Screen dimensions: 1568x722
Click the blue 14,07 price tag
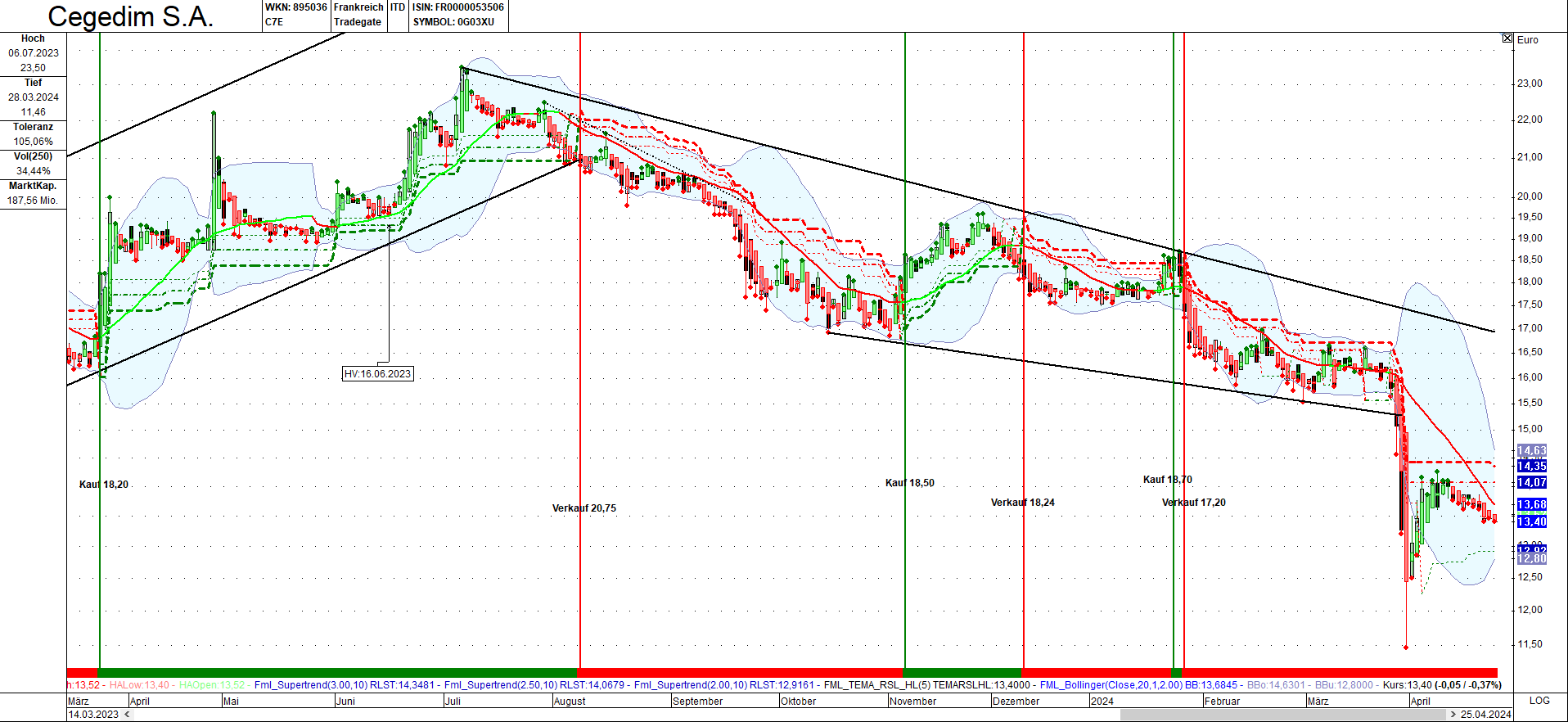pos(1532,482)
